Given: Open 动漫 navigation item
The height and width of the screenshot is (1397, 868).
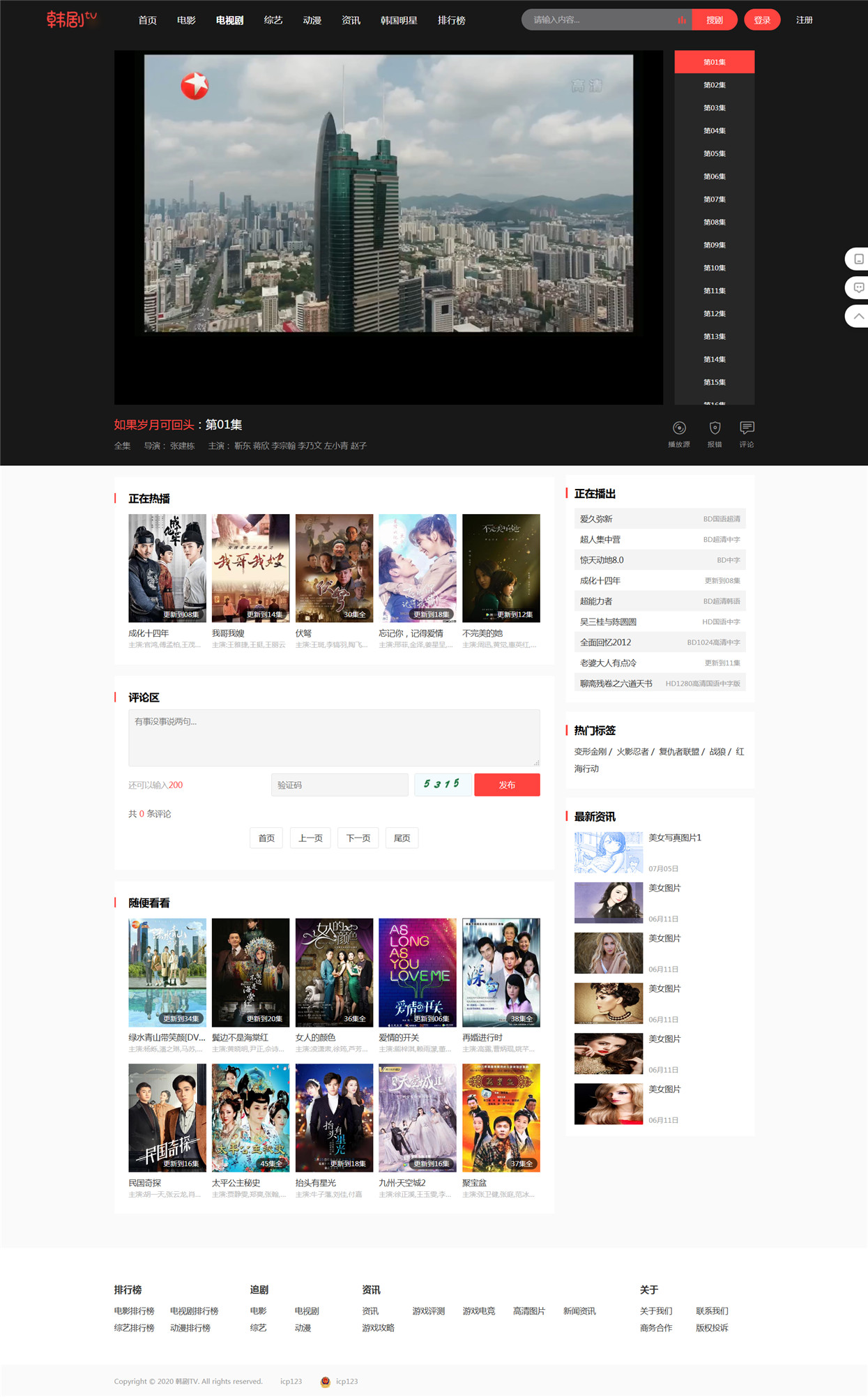Looking at the screenshot, I should [312, 20].
